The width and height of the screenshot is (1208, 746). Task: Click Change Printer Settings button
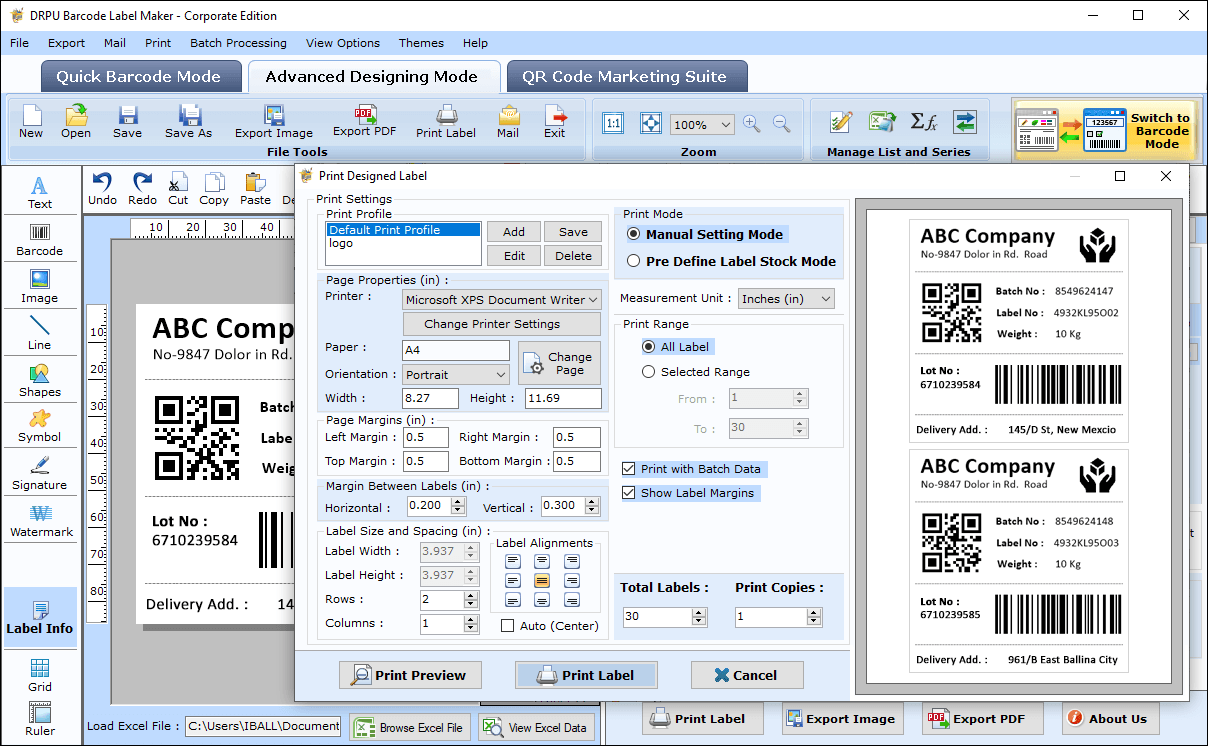502,324
